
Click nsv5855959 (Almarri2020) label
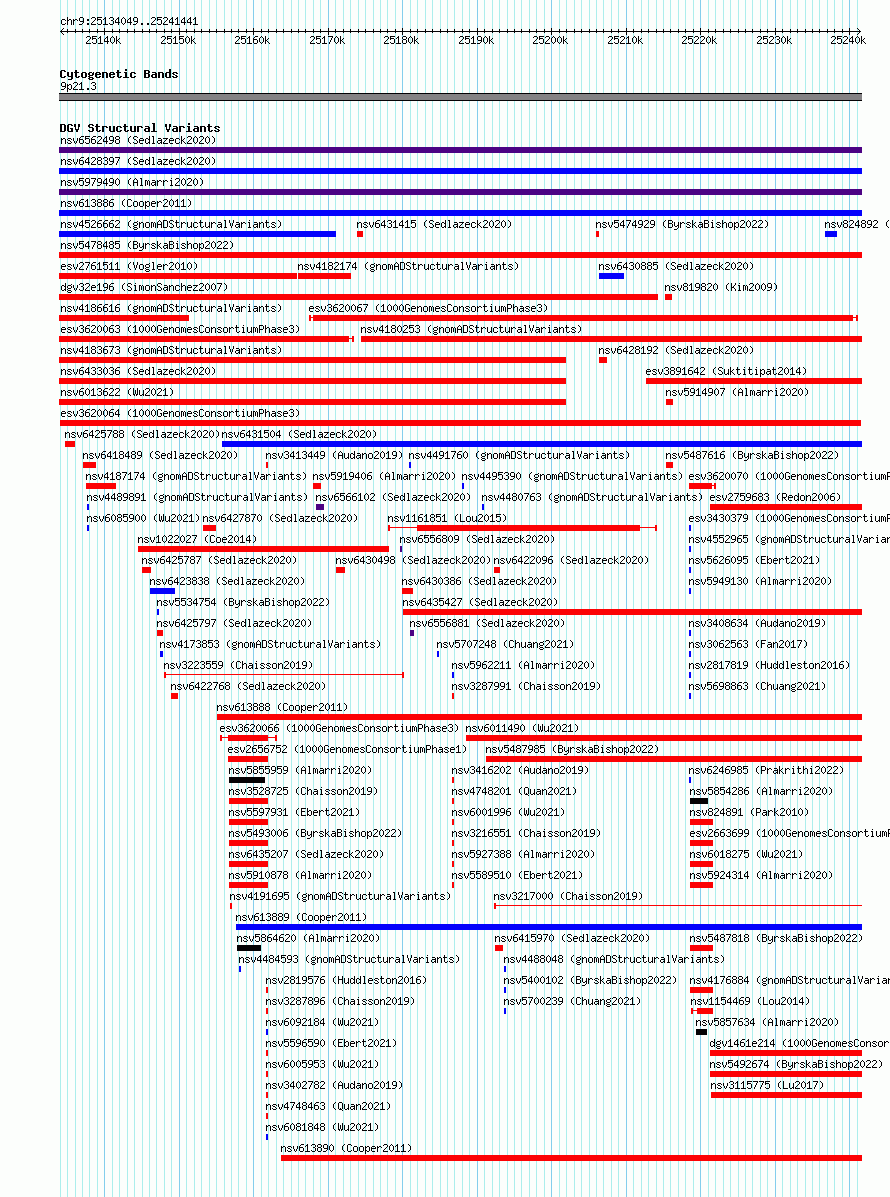coord(301,770)
